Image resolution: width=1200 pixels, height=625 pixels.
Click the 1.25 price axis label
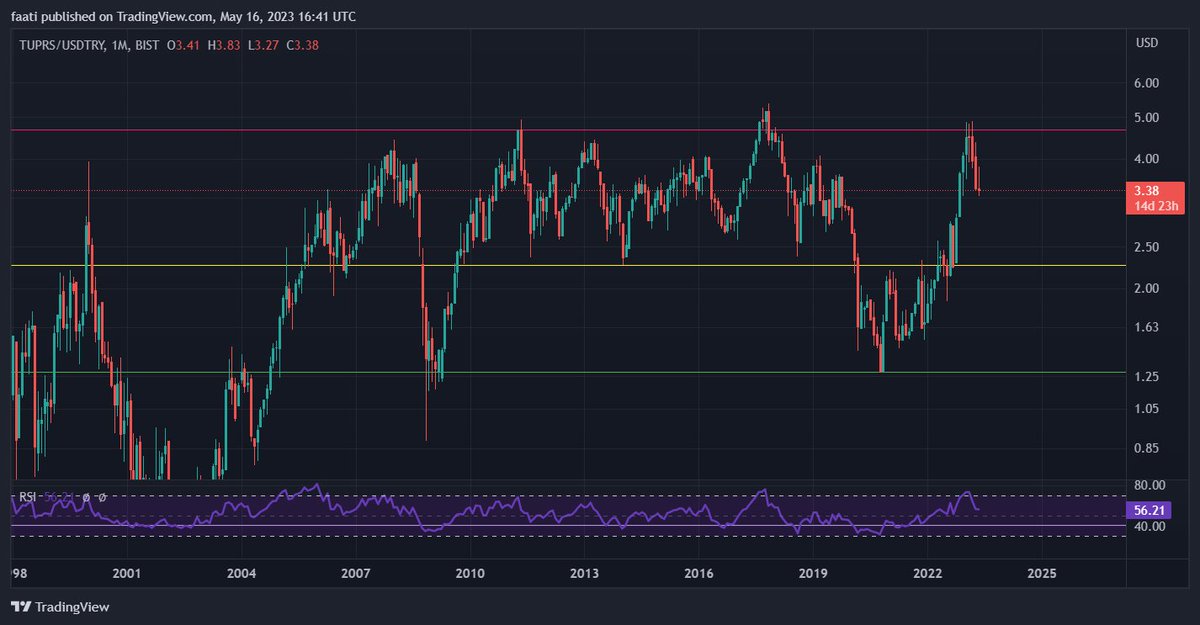(x=1146, y=376)
